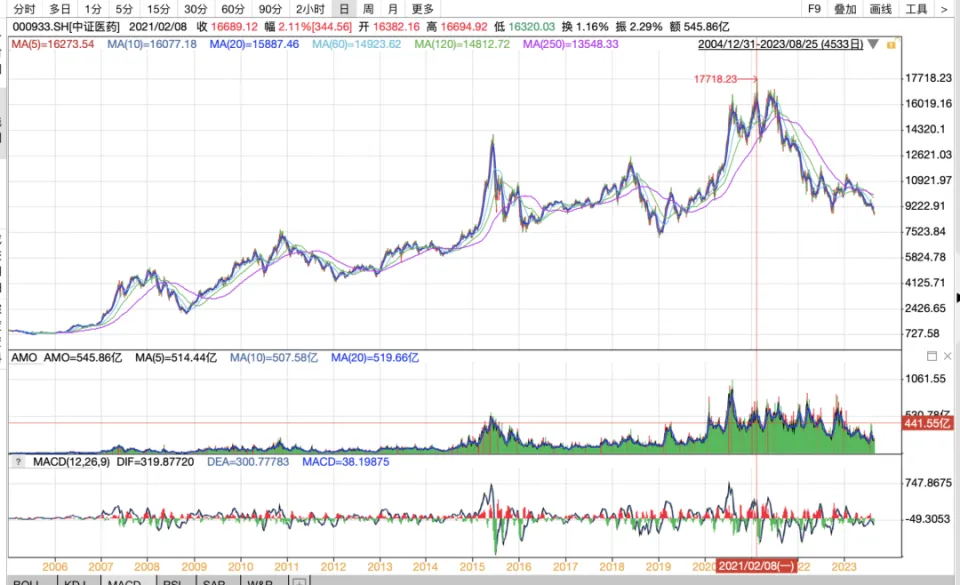Click the orange lock icon beside date range

(891, 45)
